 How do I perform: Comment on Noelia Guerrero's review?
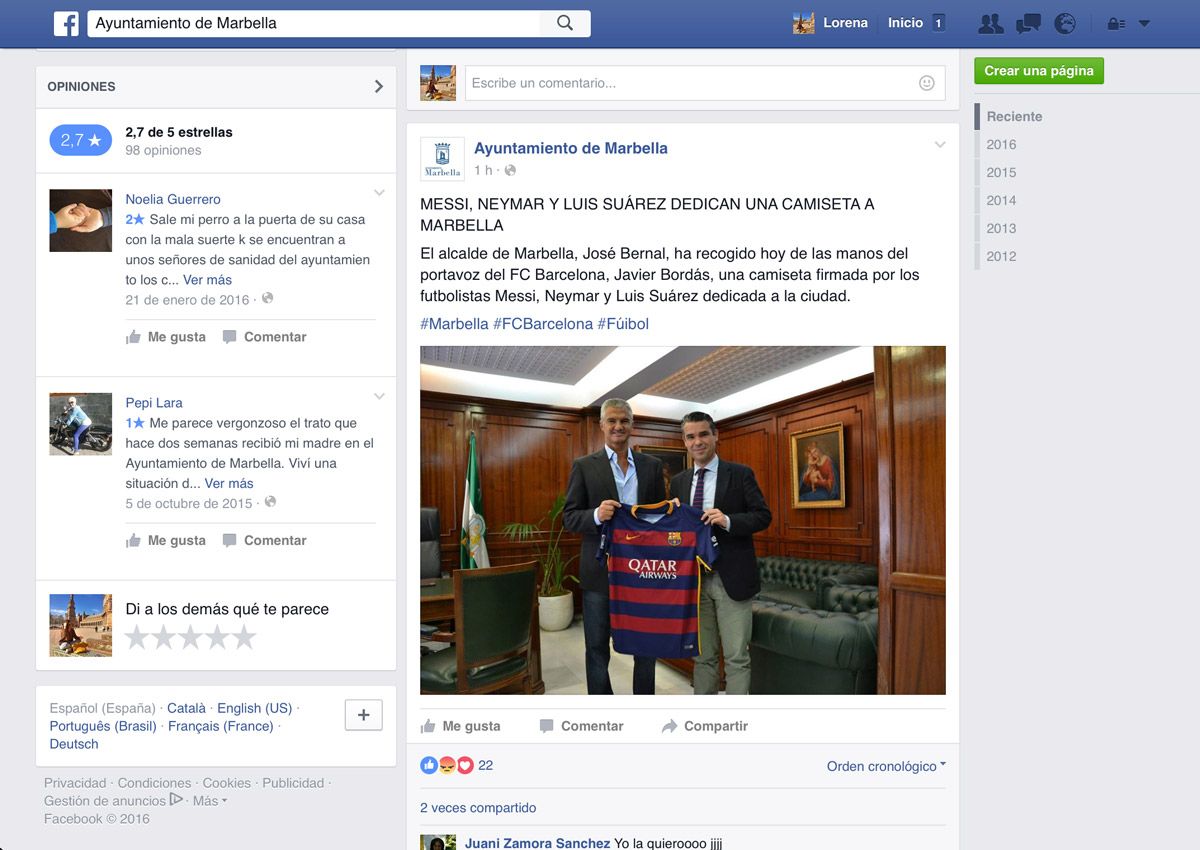coord(265,337)
